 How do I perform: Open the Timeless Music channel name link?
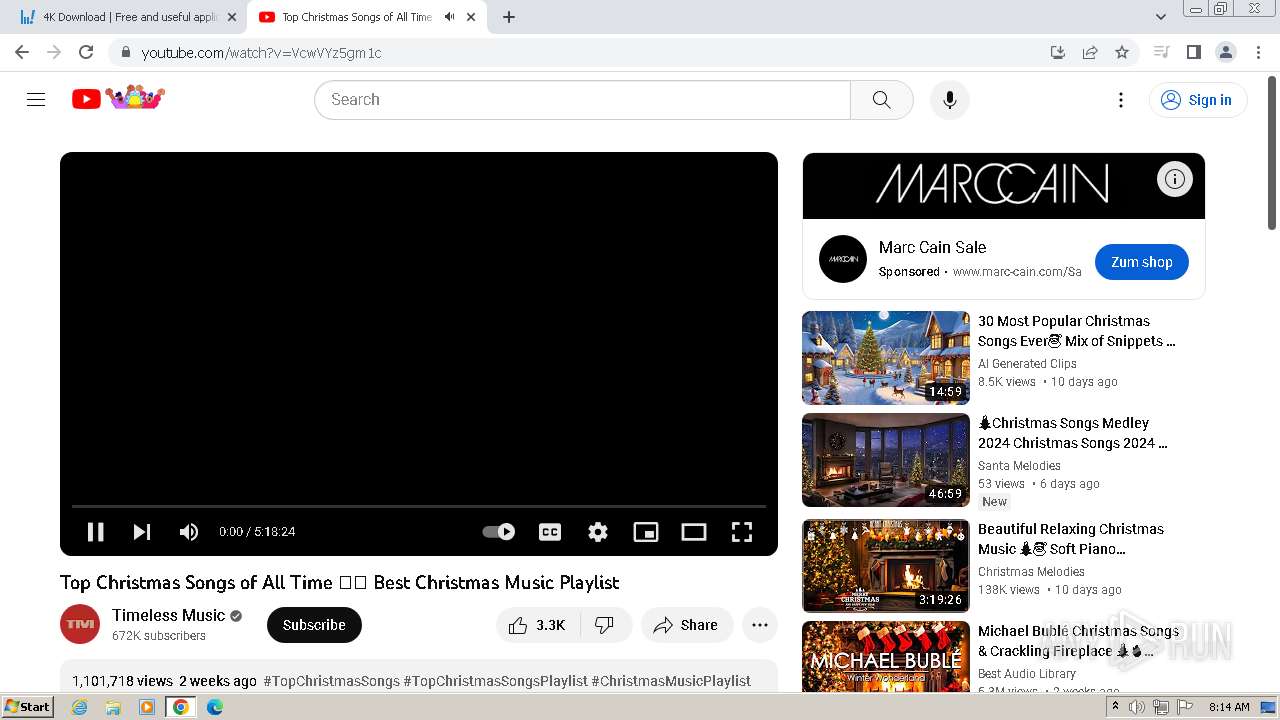[168, 615]
